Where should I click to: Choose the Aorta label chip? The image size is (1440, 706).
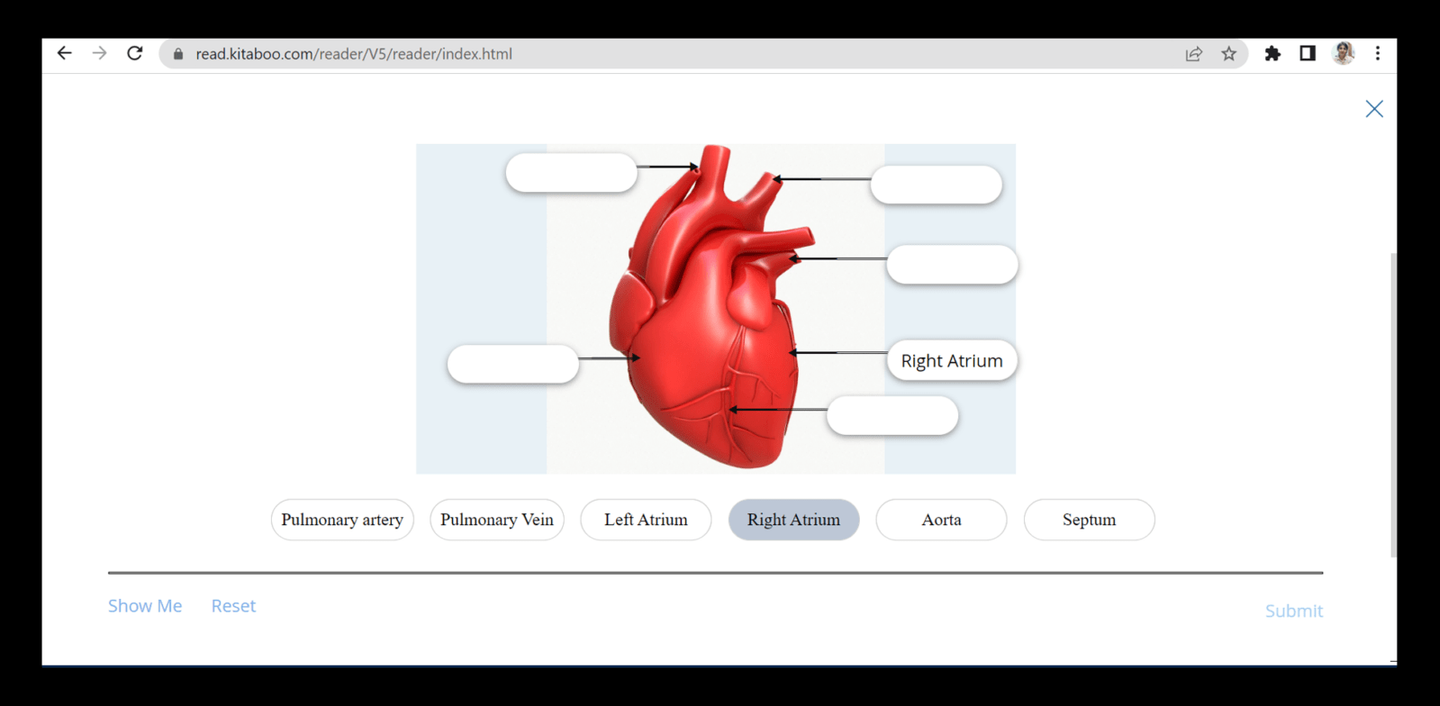(x=941, y=520)
